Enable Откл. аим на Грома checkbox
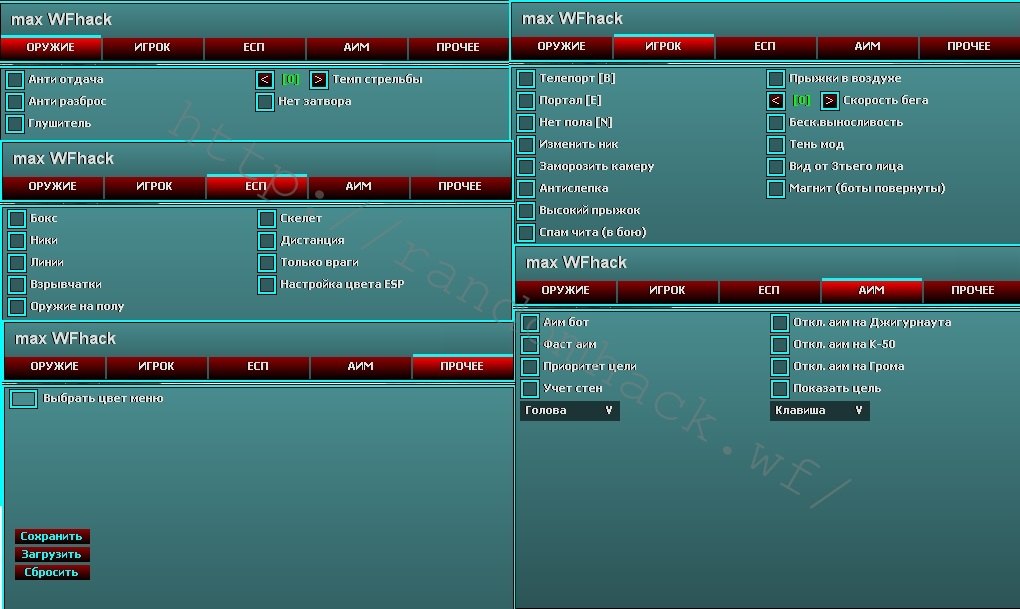 click(779, 367)
